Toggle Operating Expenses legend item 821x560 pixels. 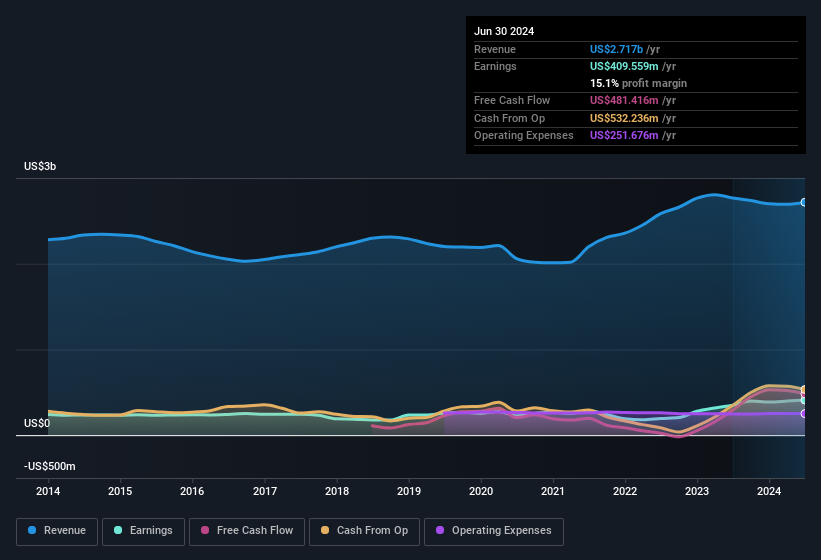493,531
